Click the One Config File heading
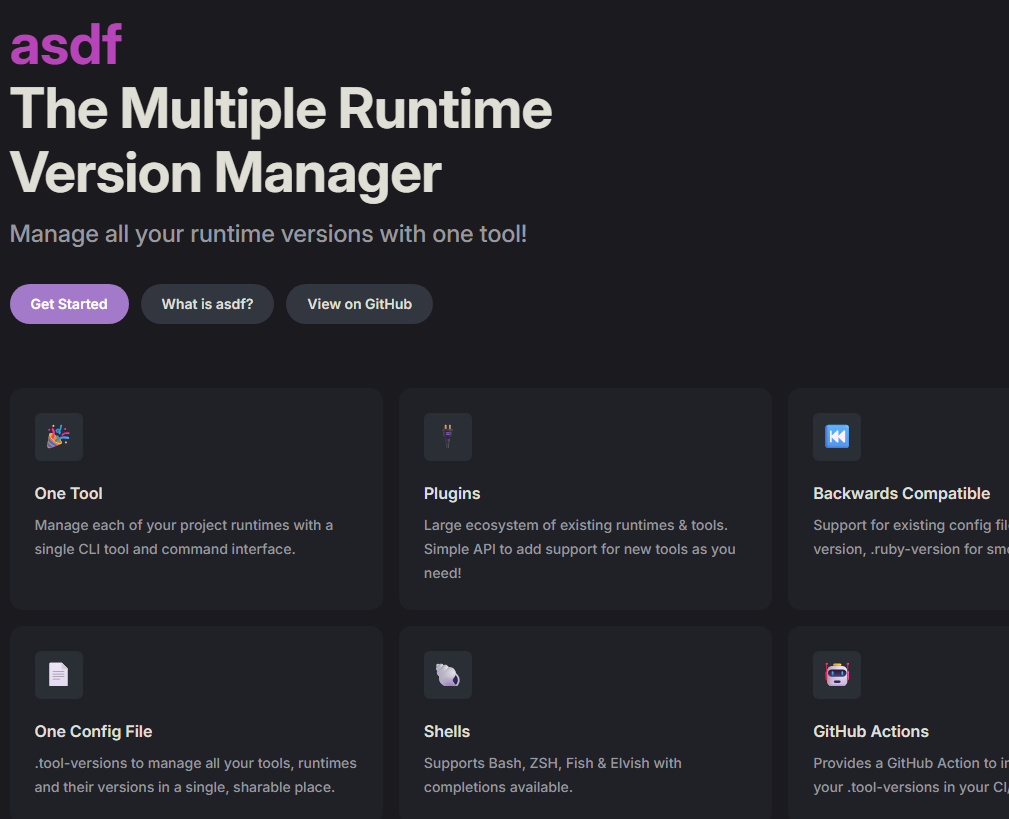Image resolution: width=1009 pixels, height=819 pixels. tap(94, 731)
